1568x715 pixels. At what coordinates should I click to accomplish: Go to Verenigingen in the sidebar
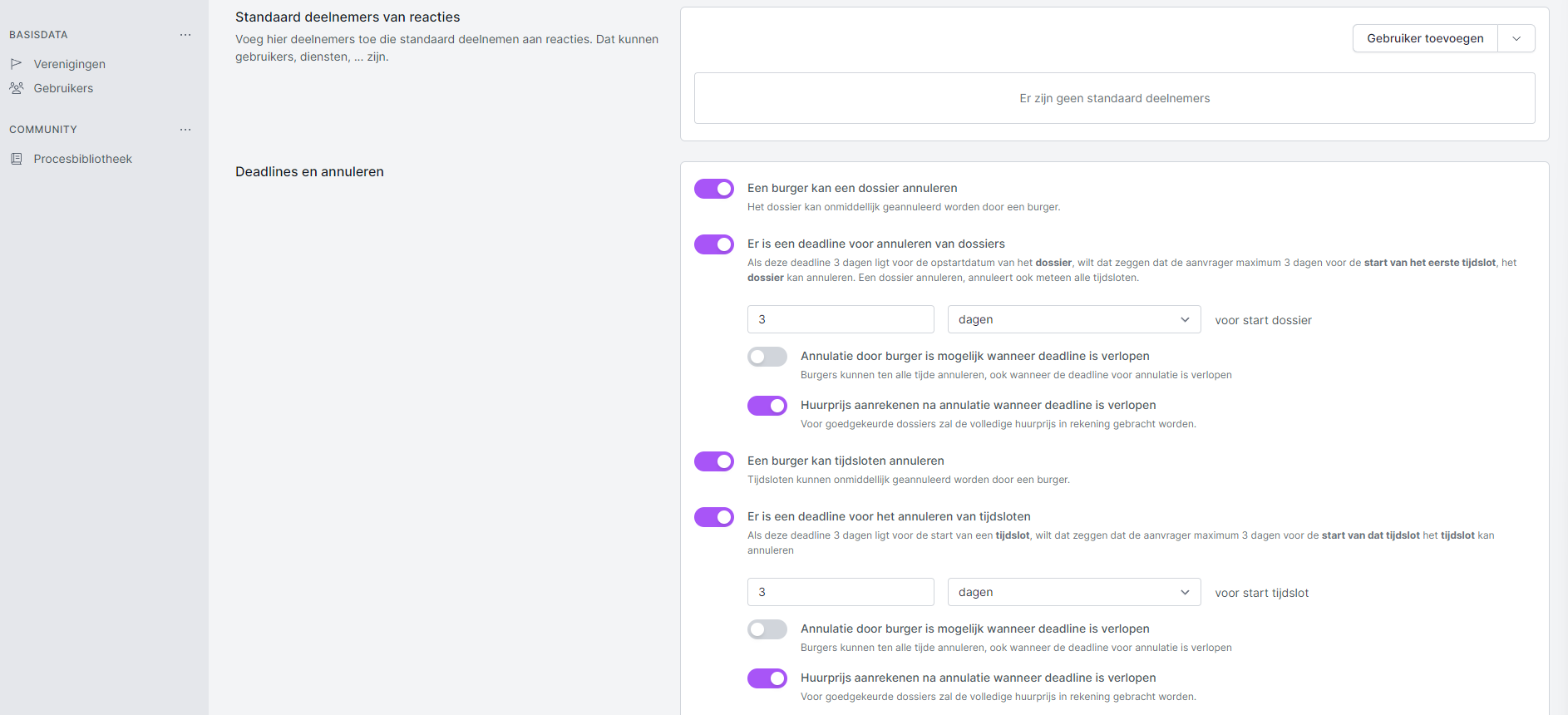69,64
